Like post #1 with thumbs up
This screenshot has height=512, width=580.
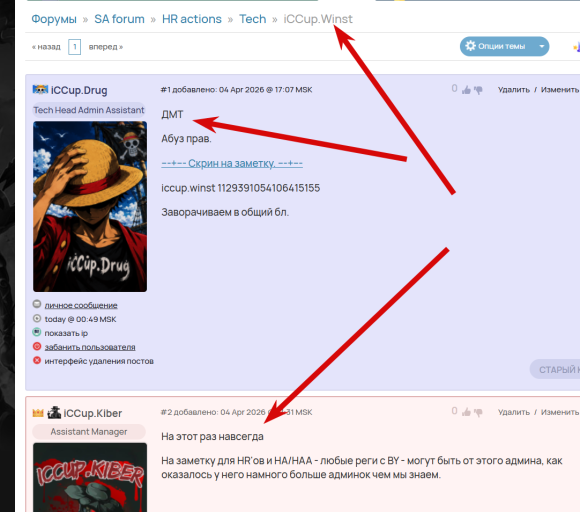[x=466, y=90]
